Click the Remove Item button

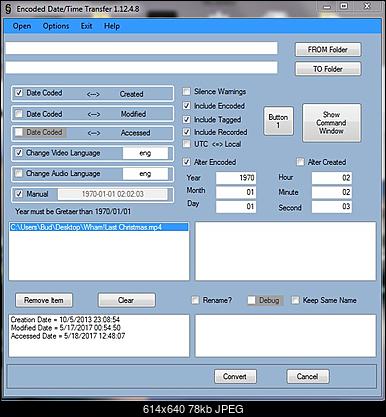(x=44, y=300)
